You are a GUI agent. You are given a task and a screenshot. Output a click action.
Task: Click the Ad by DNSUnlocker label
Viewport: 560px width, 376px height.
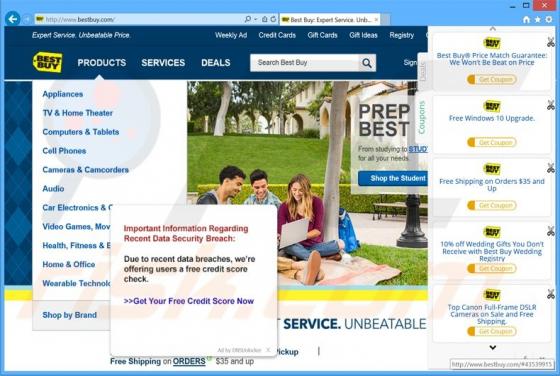[239, 350]
